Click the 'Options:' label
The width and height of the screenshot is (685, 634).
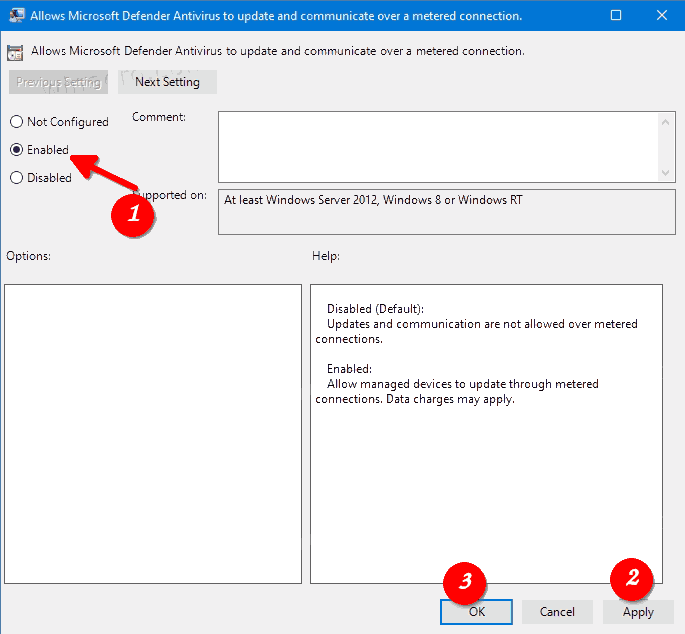pyautogui.click(x=28, y=256)
